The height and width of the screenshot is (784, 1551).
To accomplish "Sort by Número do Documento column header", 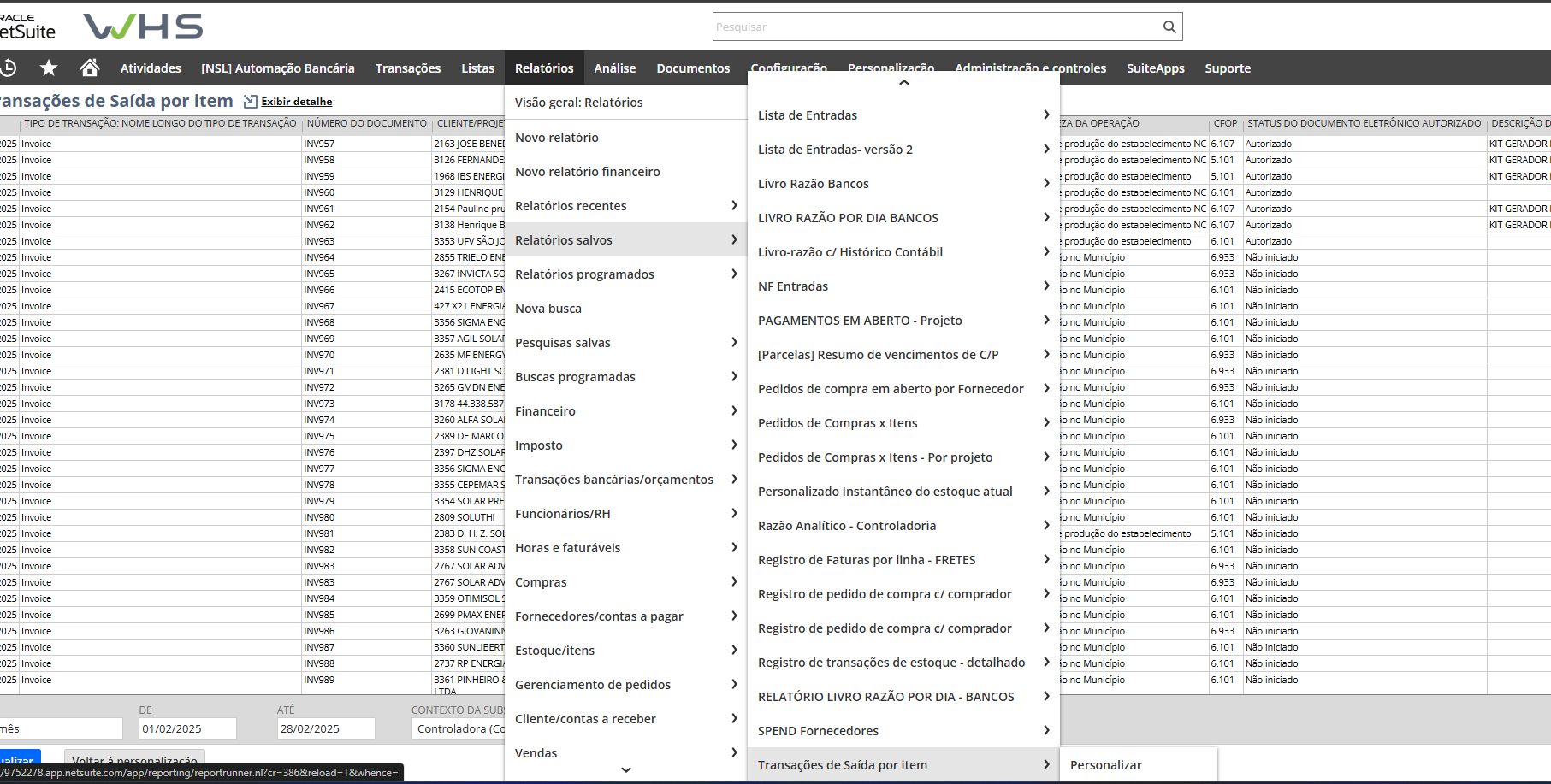I will (366, 123).
